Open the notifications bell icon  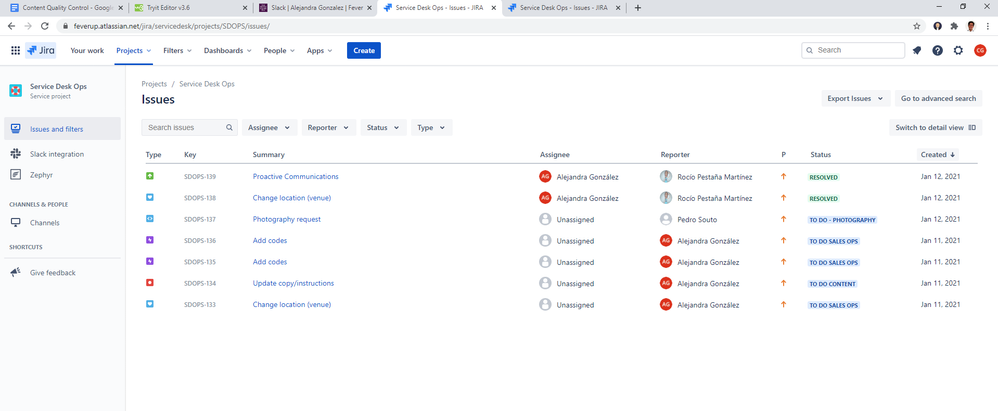[x=917, y=50]
